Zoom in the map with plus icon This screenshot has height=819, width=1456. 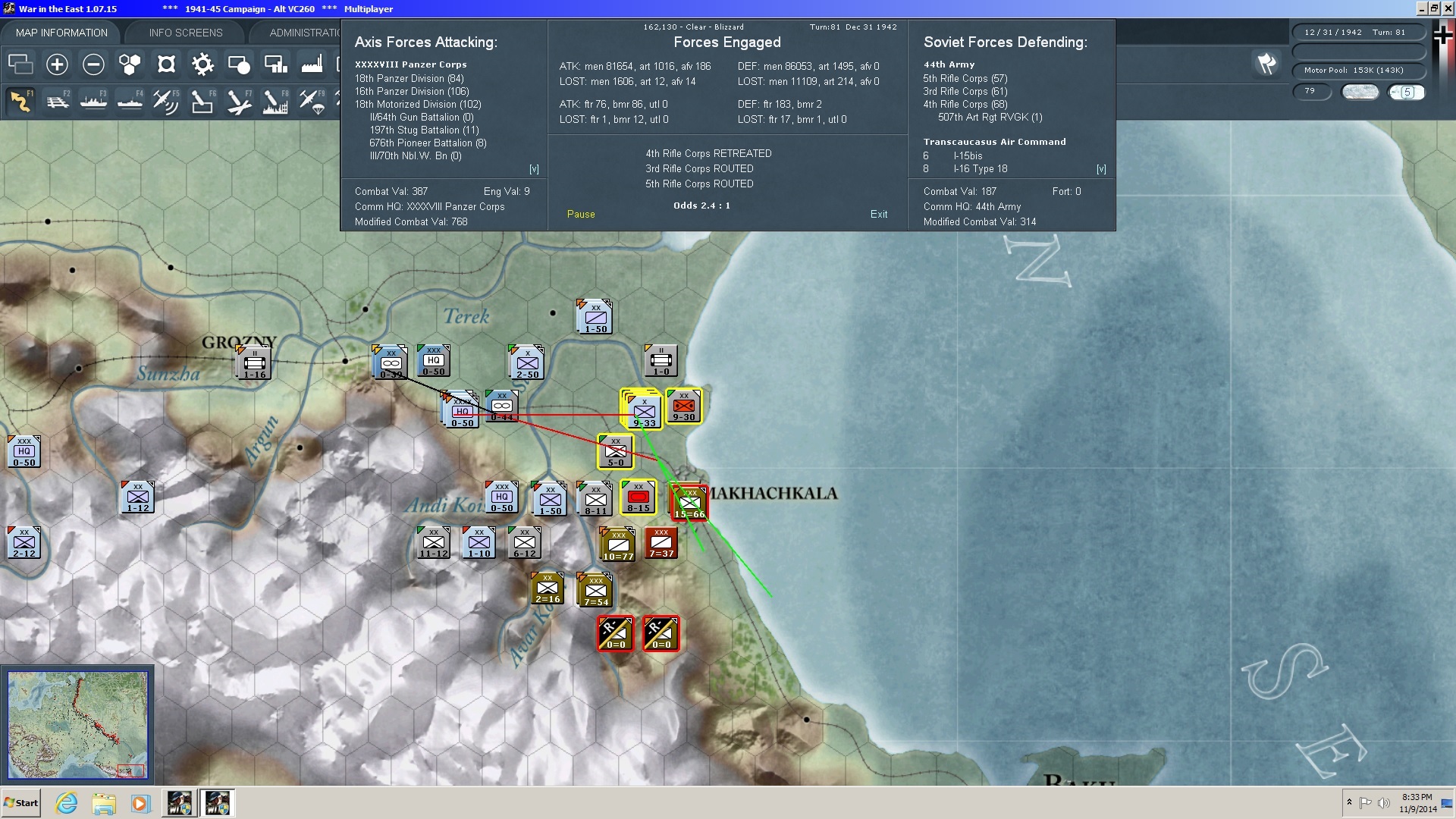[57, 64]
